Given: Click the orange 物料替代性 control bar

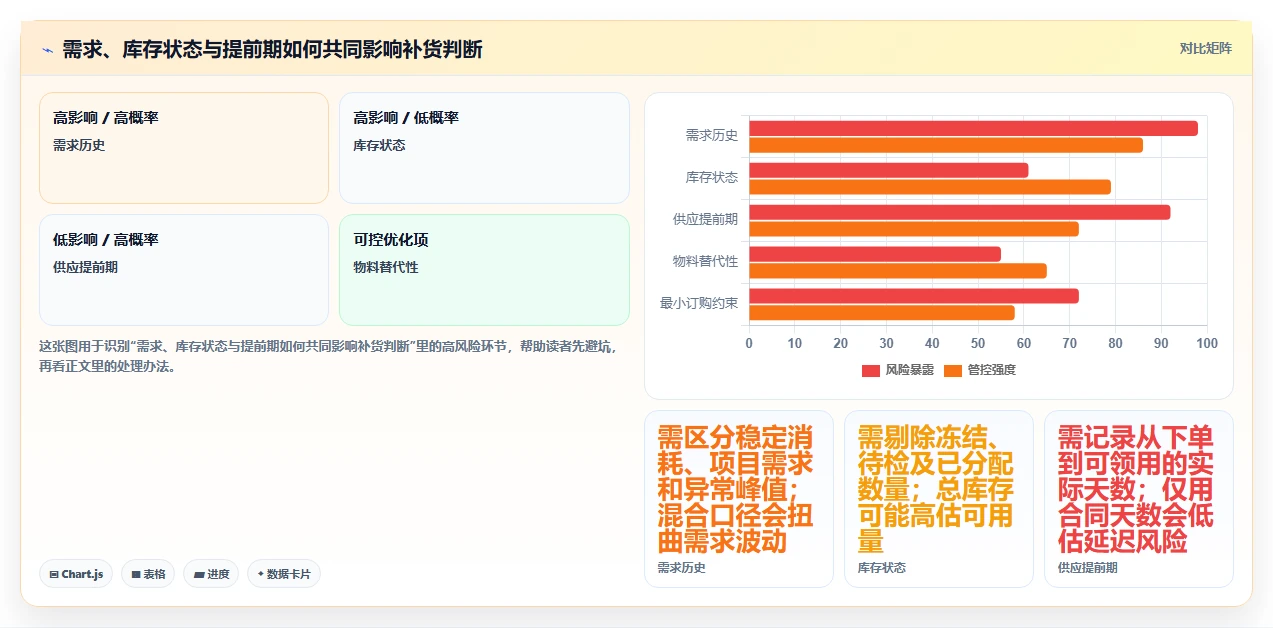Looking at the screenshot, I should (x=898, y=271).
